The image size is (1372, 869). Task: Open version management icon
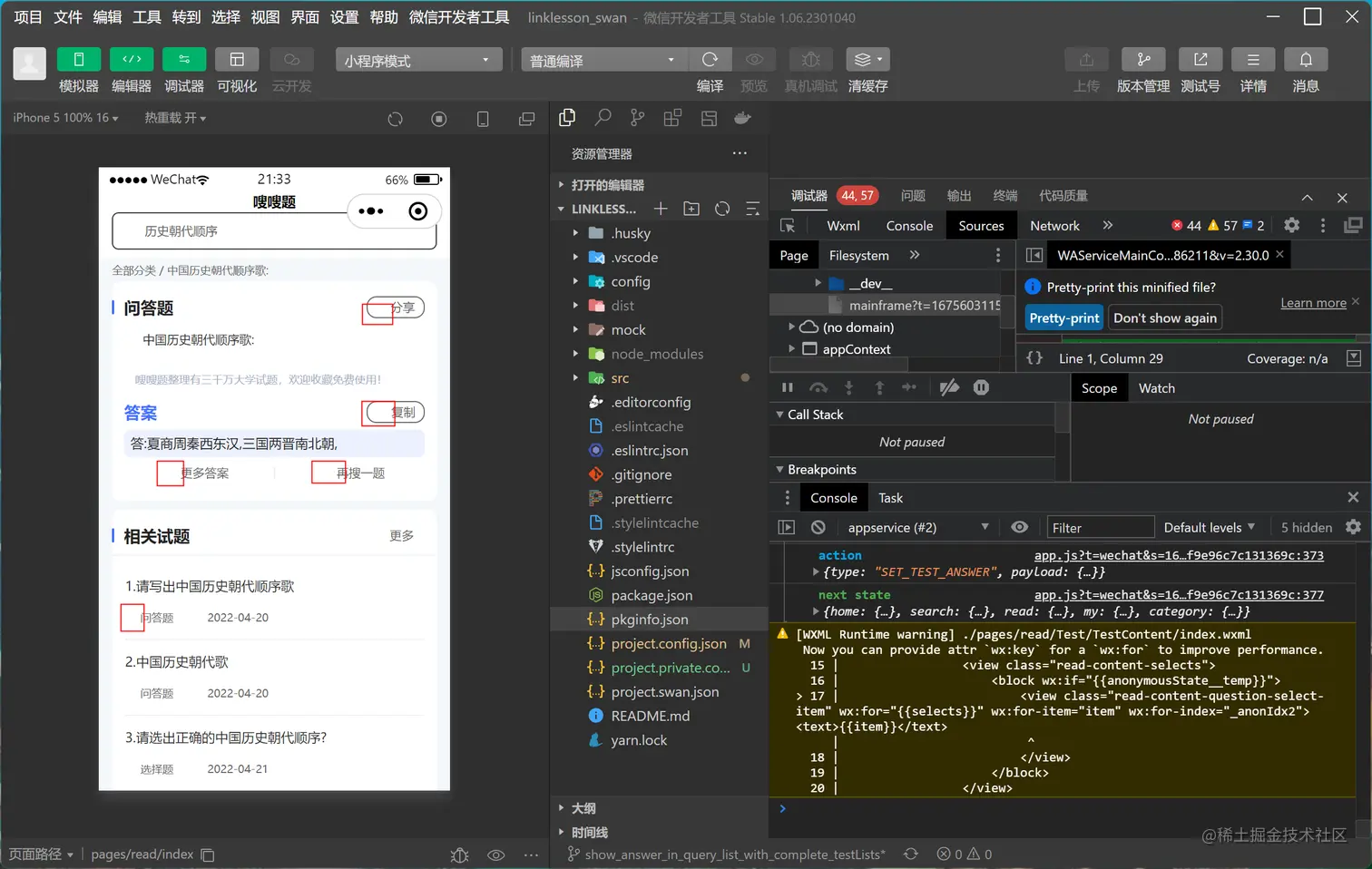pyautogui.click(x=1143, y=59)
